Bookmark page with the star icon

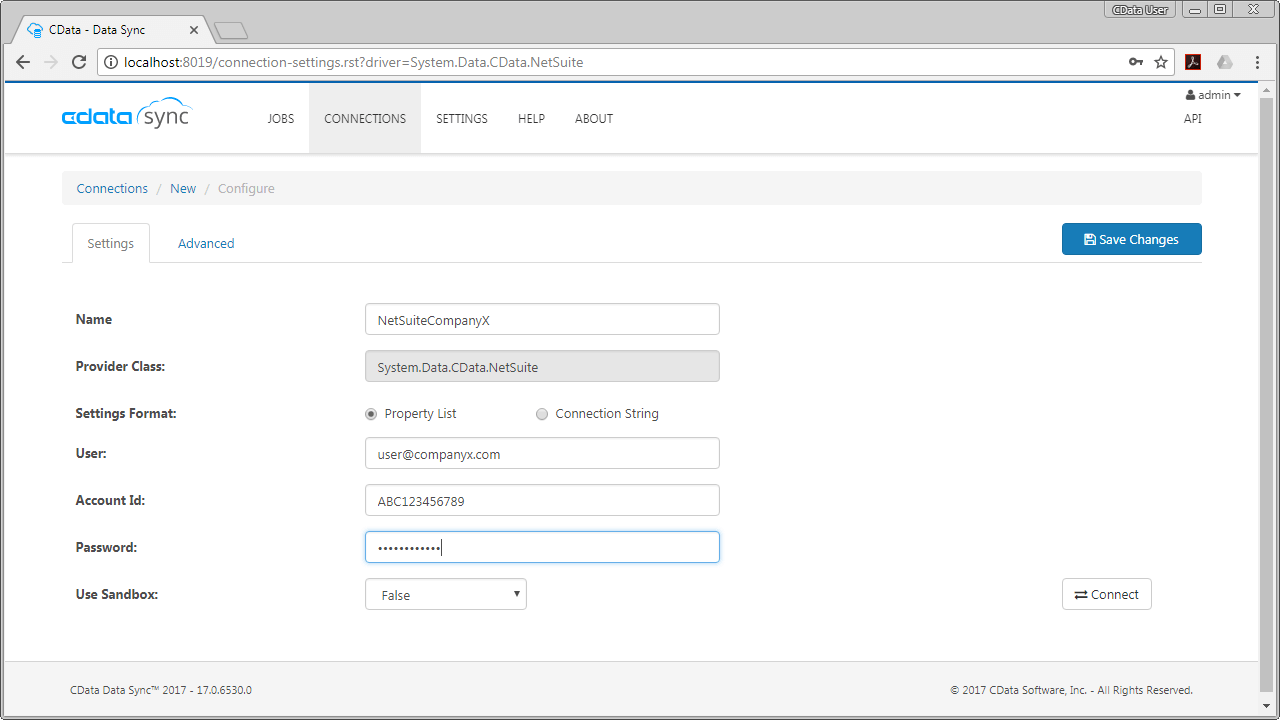tap(1161, 62)
